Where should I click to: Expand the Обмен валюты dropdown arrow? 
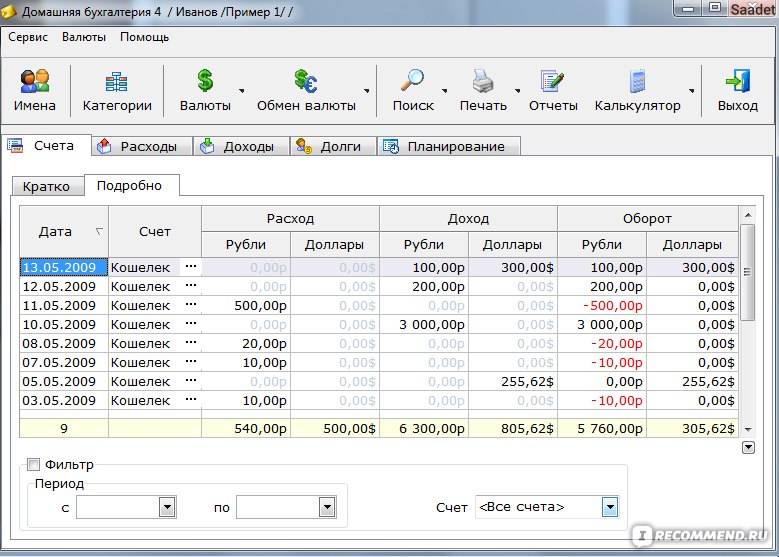[x=367, y=91]
